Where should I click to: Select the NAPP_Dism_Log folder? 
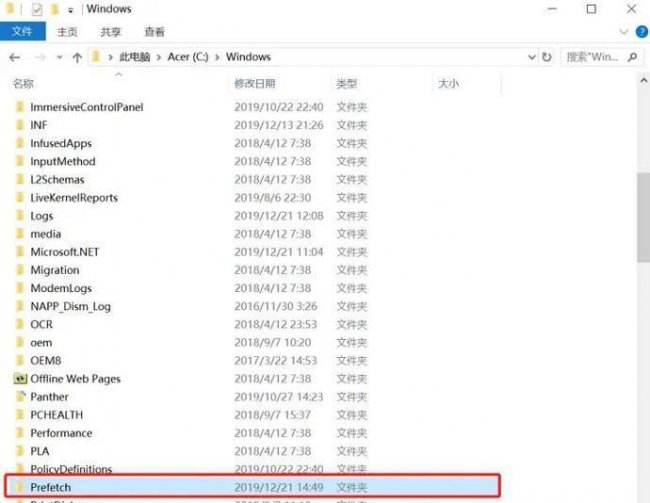point(70,306)
